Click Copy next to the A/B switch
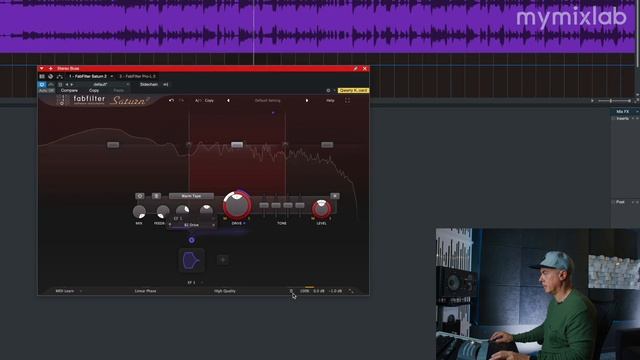 209,100
